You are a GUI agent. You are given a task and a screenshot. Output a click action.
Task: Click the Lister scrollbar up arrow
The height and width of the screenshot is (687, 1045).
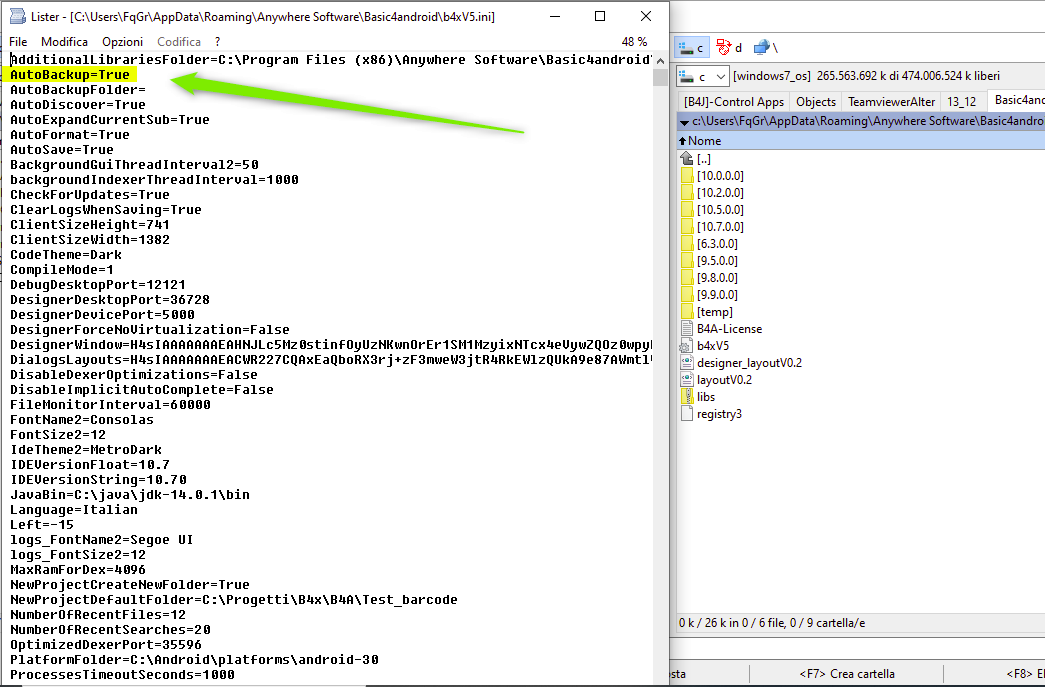pyautogui.click(x=660, y=61)
